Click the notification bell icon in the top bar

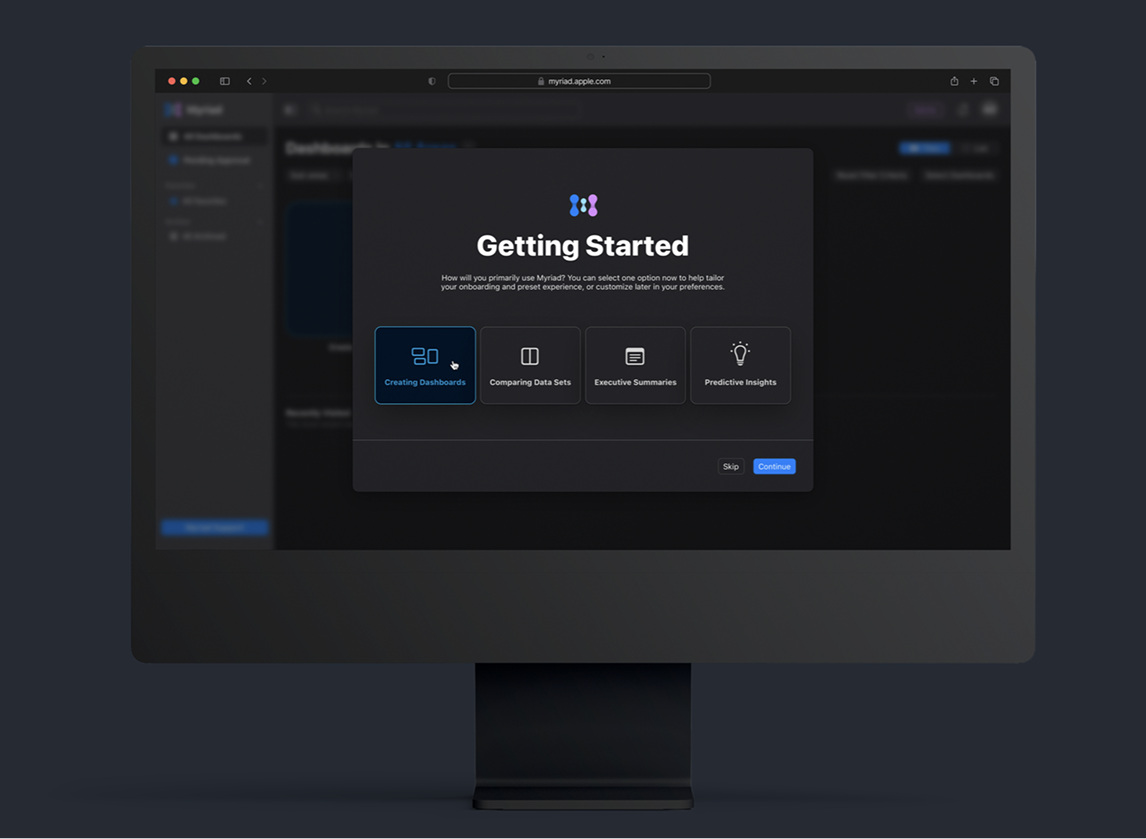(x=963, y=109)
